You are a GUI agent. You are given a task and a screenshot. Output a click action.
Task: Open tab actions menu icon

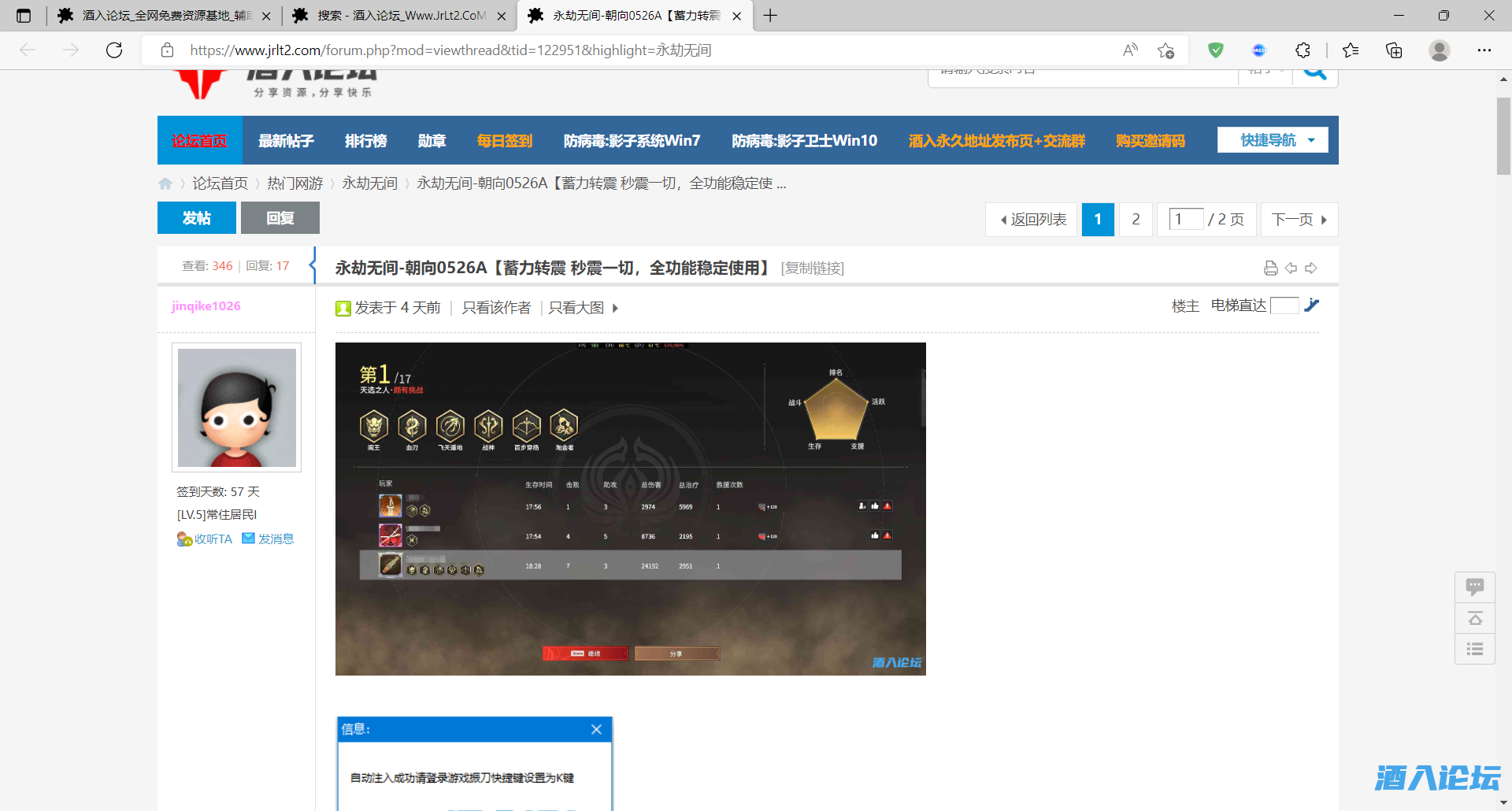pyautogui.click(x=24, y=16)
